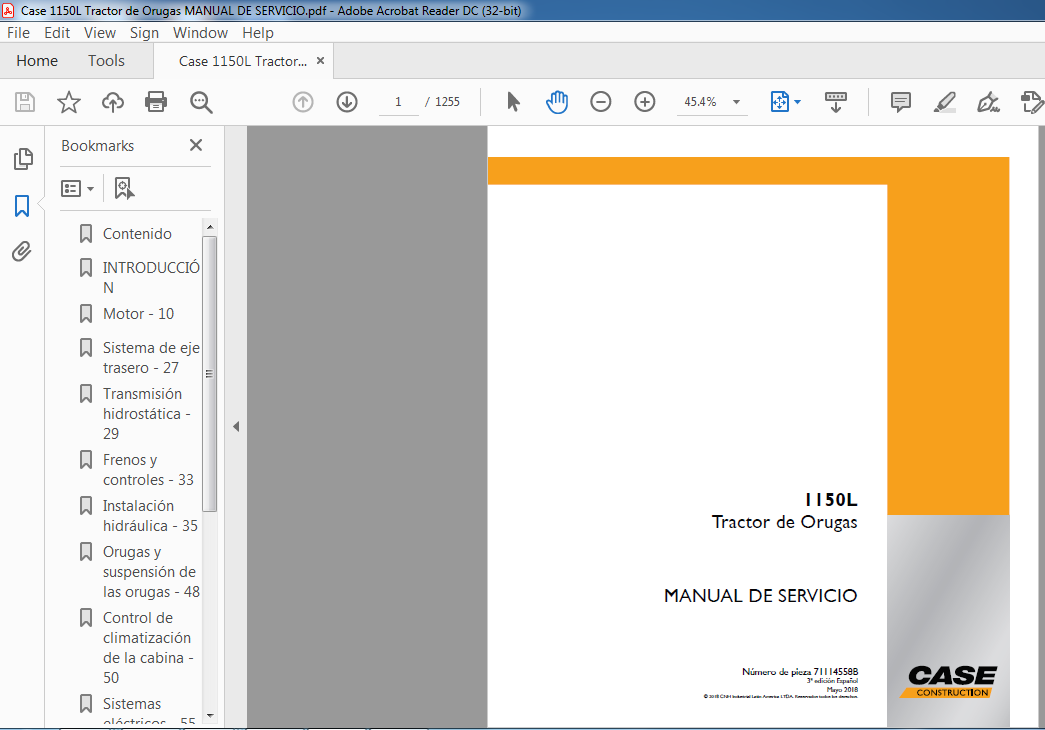Expand fit page options arrow
This screenshot has width=1045, height=730.
798,102
